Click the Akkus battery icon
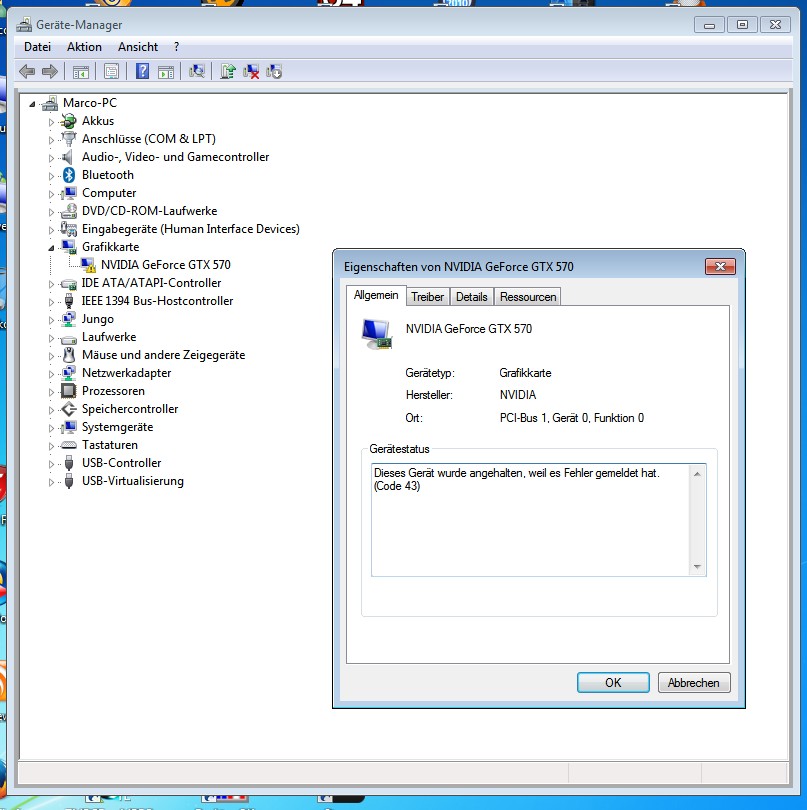 point(68,121)
